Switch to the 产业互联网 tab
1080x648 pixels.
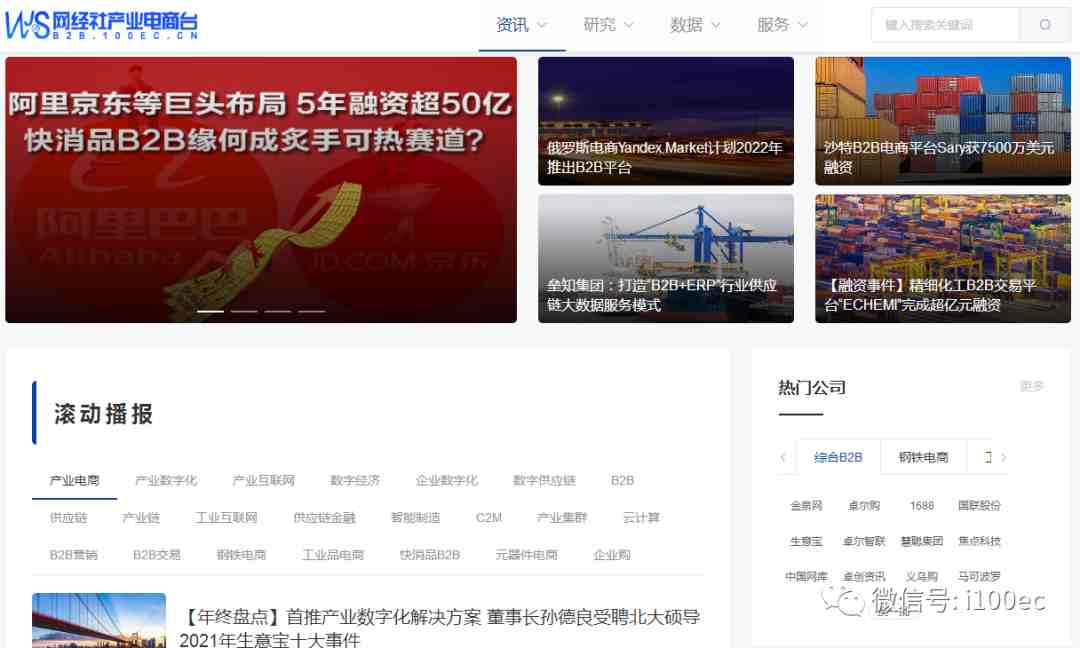[x=264, y=480]
